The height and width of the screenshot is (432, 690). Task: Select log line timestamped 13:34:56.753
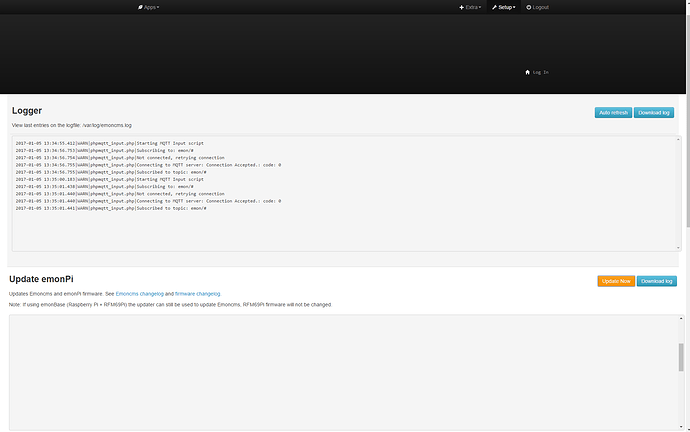pos(105,150)
